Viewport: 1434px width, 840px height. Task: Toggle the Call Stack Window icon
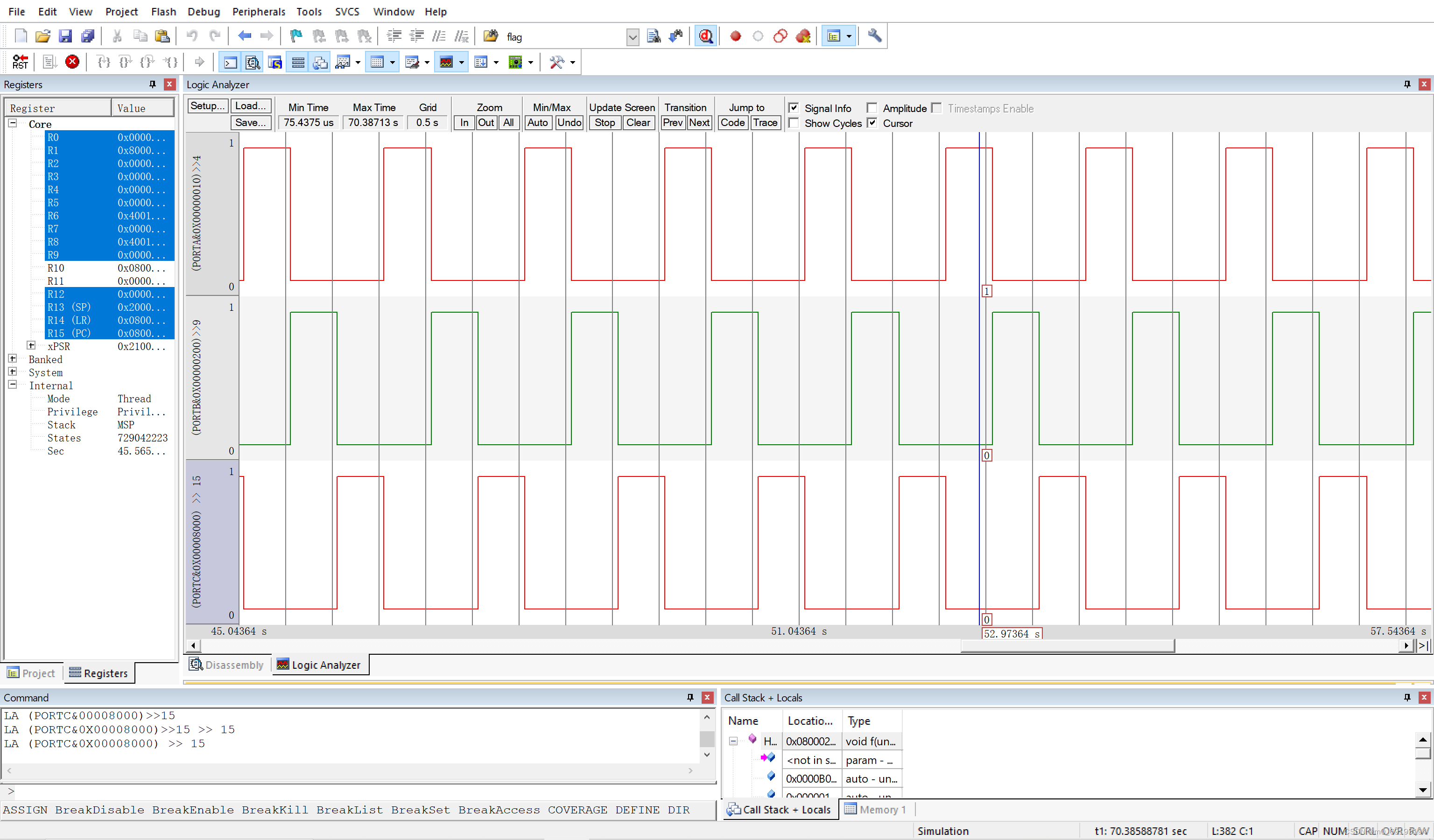(x=320, y=62)
